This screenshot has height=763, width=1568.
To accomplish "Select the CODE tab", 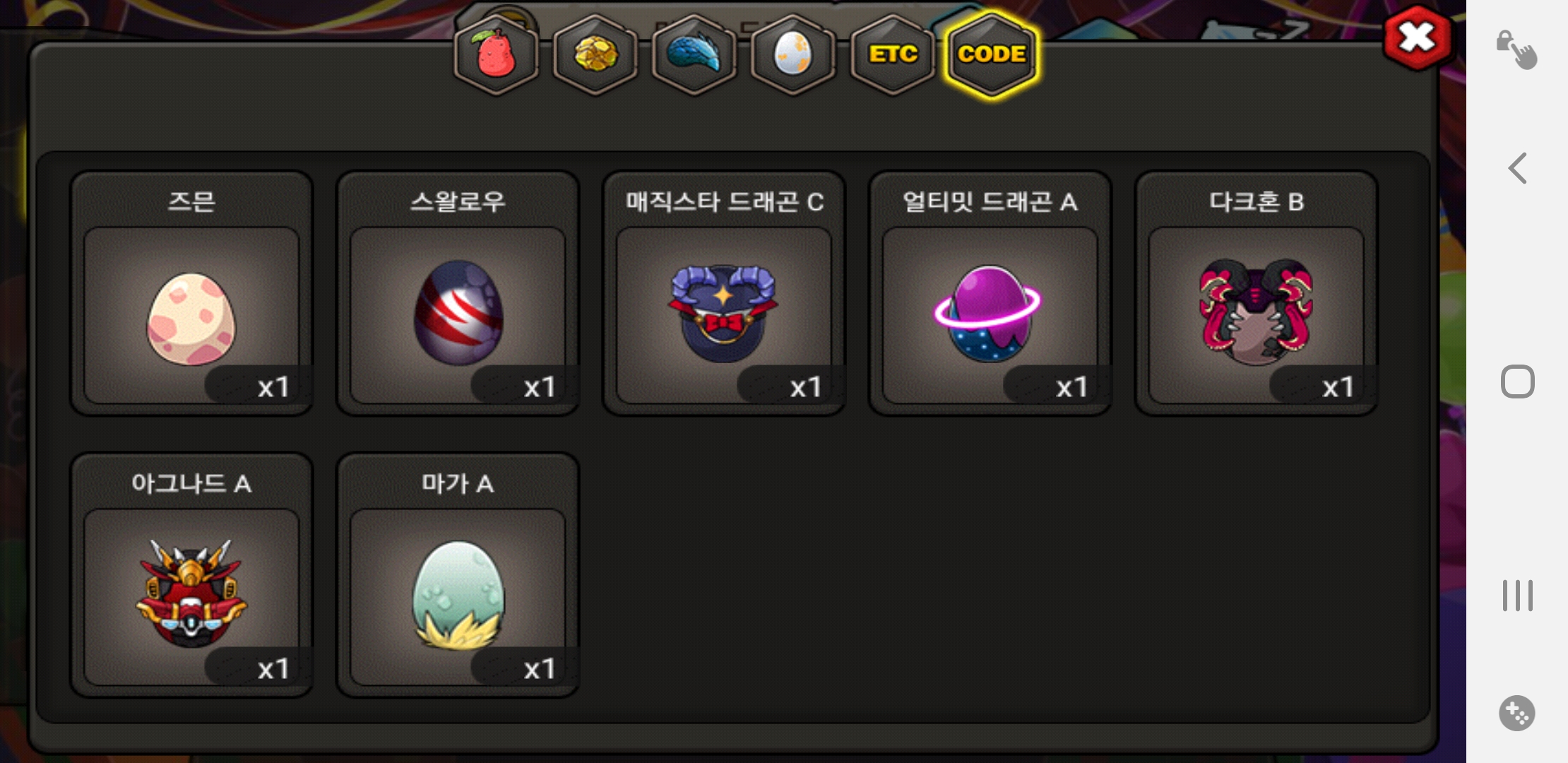I will point(992,54).
